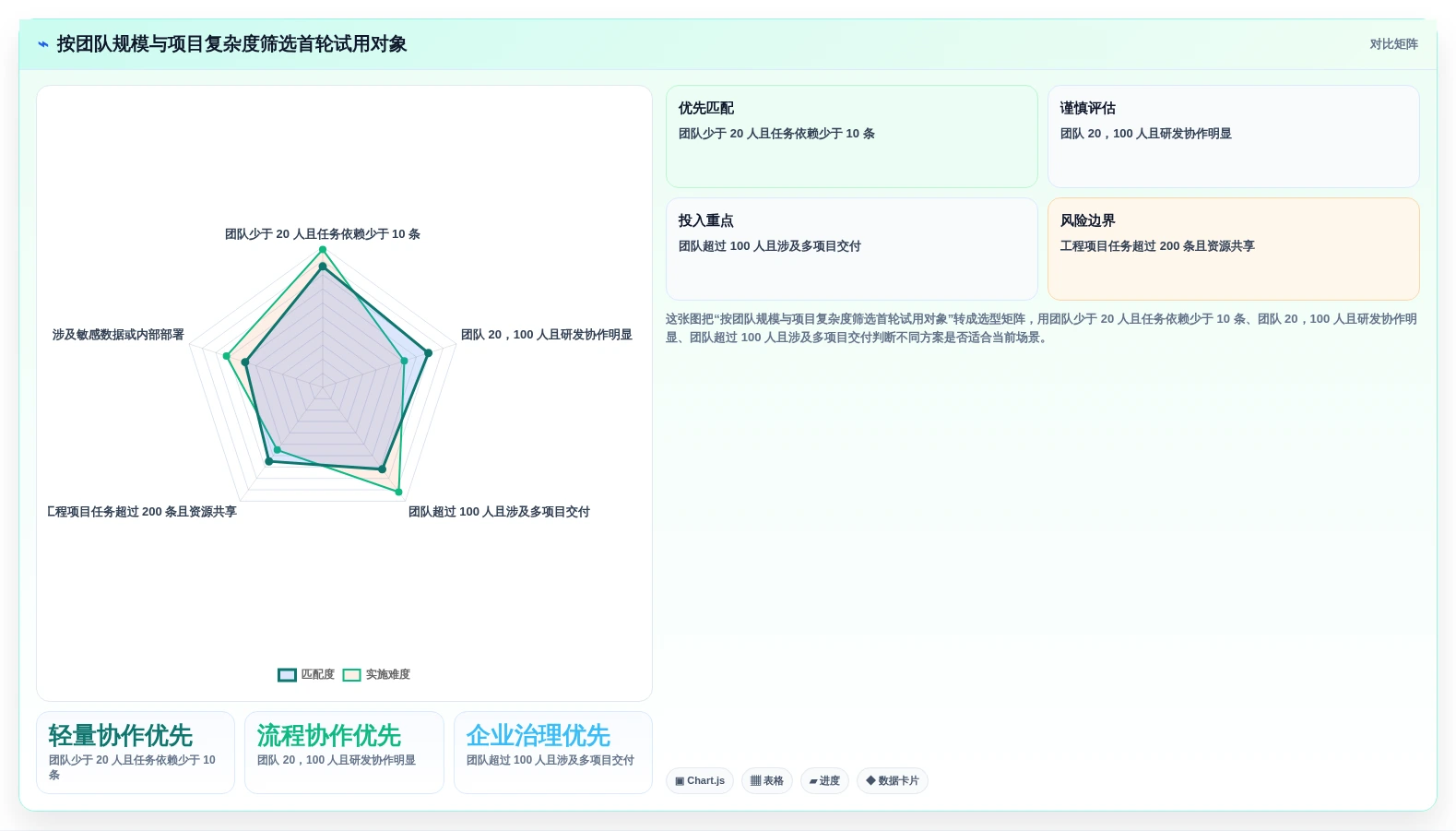
Task: Click the diamond icon in 数据卡片 chip
Action: [870, 780]
